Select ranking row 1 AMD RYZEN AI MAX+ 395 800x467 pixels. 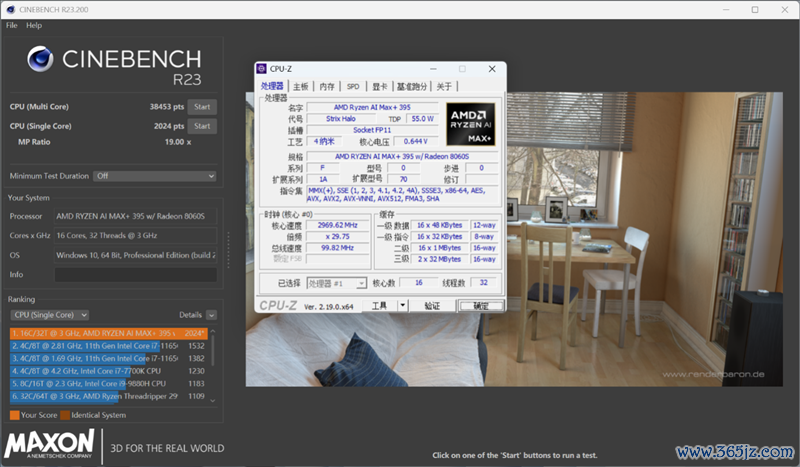tap(108, 333)
